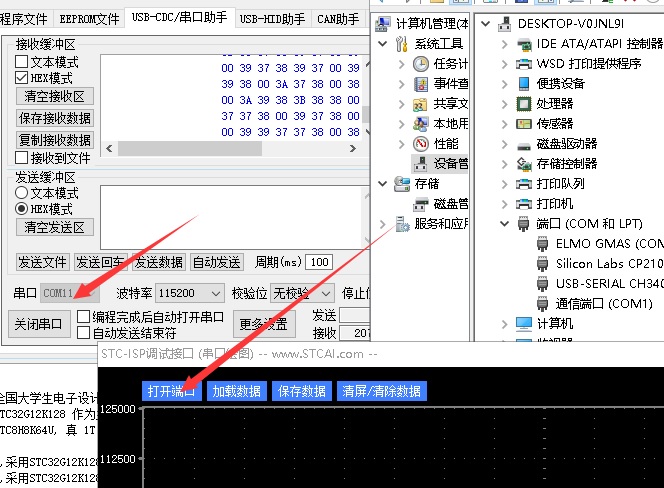Image resolution: width=664 pixels, height=488 pixels.
Task: Click the 周期(ms) input field
Action: (319, 262)
